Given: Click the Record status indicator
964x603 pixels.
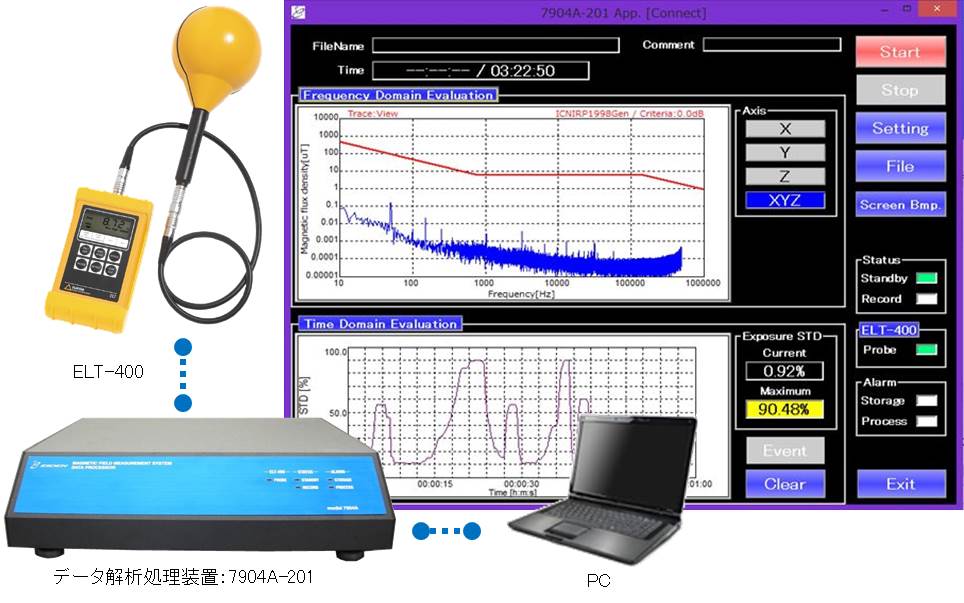Looking at the screenshot, I should [929, 299].
